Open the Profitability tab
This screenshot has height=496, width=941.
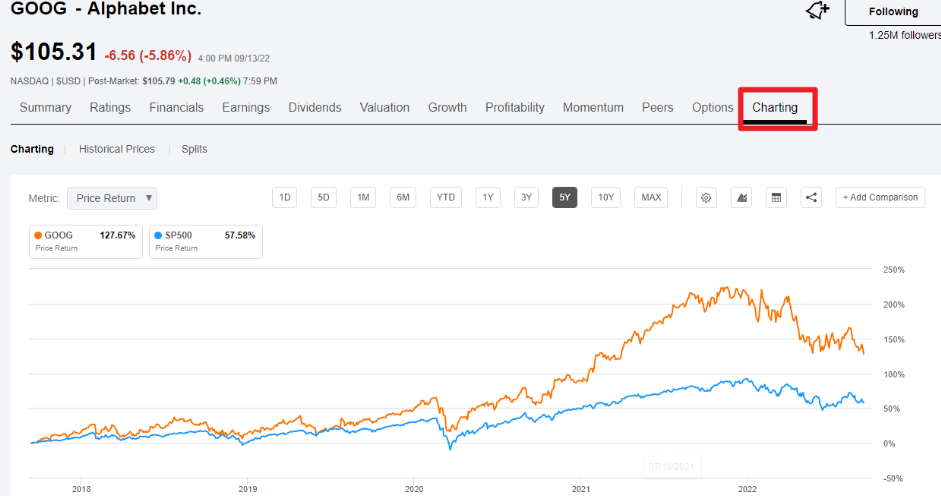pos(515,107)
